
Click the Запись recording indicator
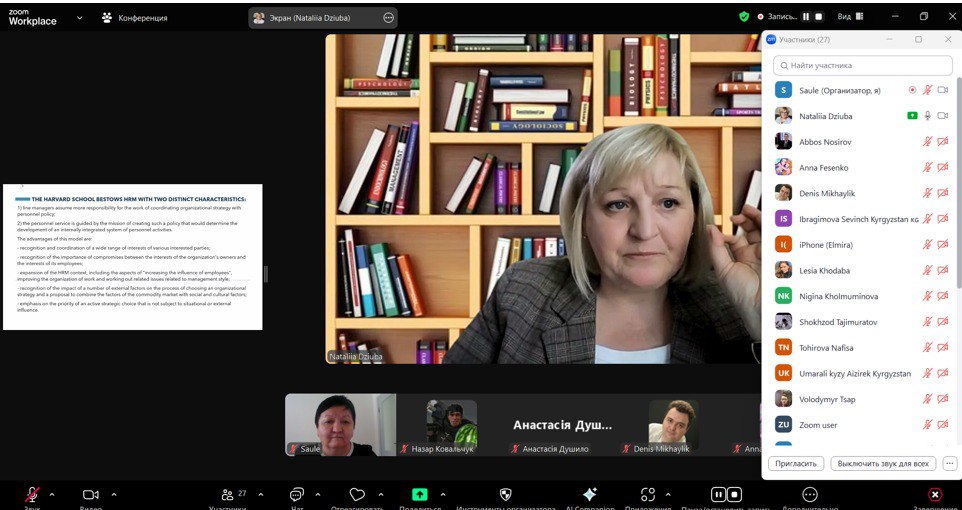point(778,17)
